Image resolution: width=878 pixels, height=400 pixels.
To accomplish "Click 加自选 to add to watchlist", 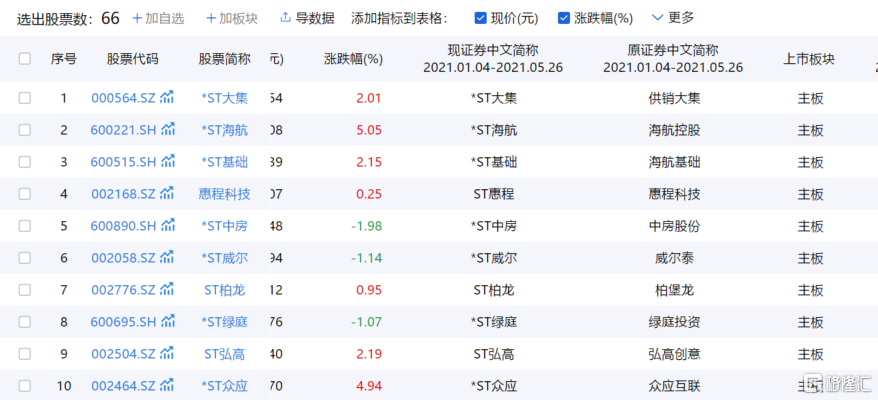I will point(158,18).
